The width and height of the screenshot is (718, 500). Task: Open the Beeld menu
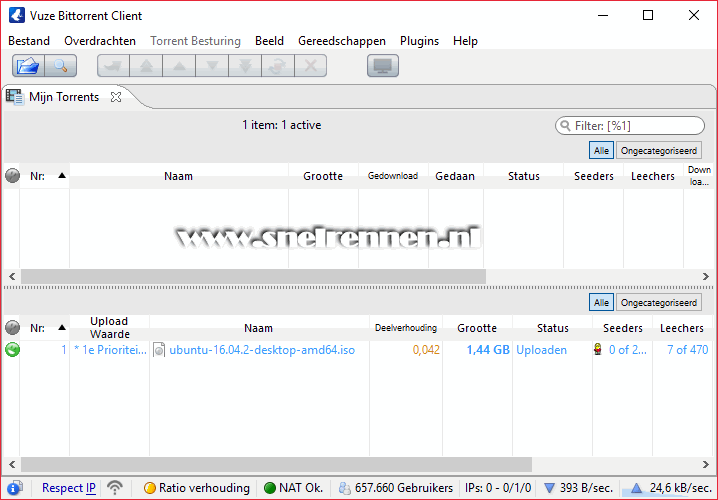(x=269, y=41)
